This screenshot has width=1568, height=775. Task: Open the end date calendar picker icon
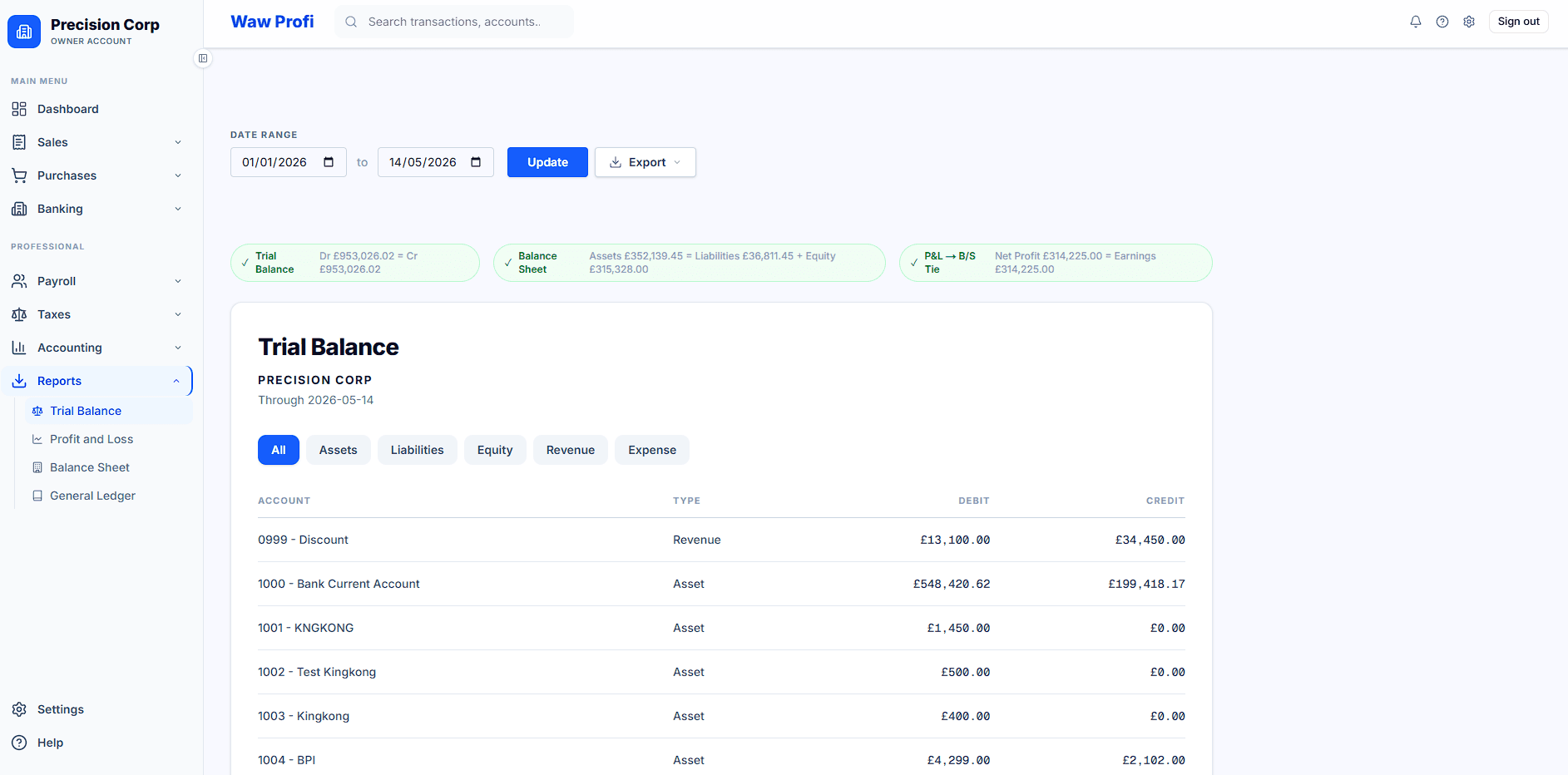(476, 162)
